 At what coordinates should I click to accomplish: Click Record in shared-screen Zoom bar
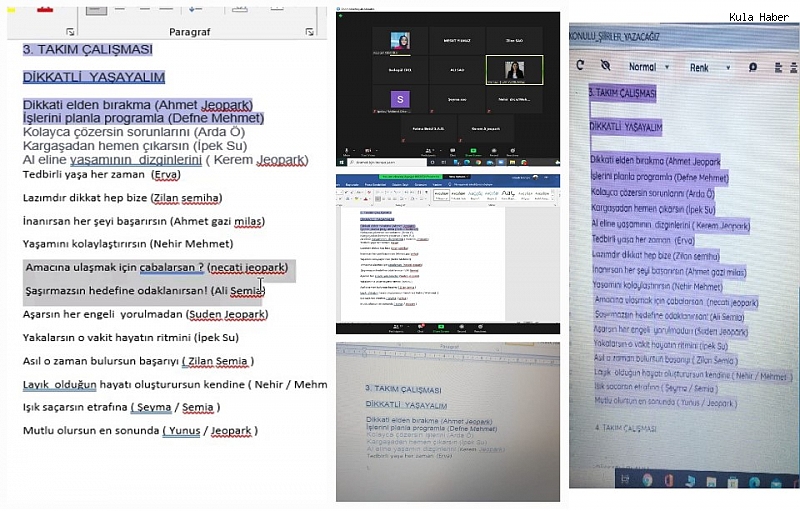tap(462, 328)
